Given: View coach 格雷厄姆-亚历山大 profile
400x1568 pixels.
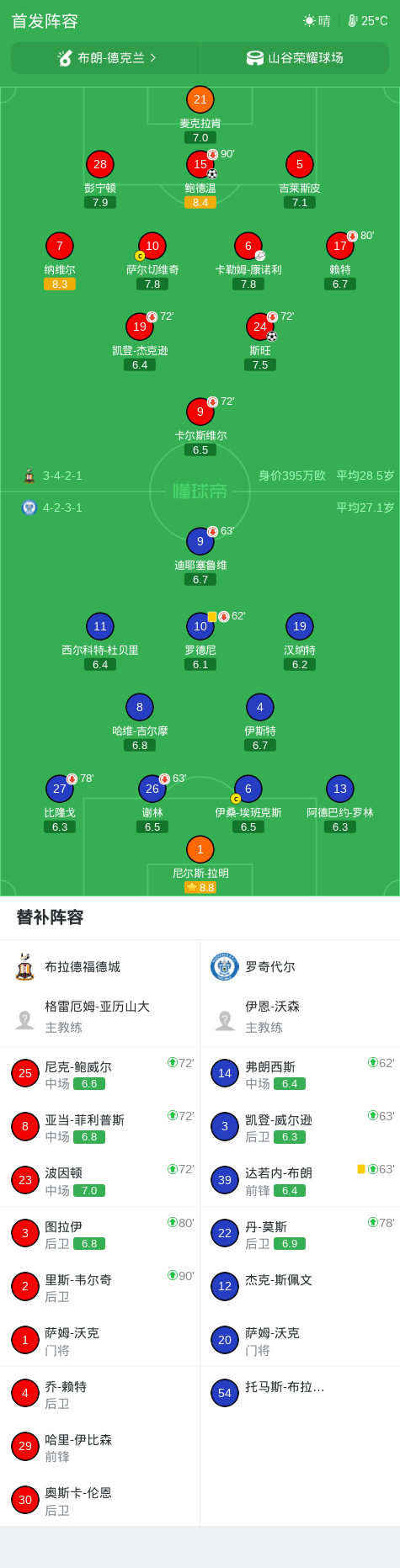Looking at the screenshot, I should tap(99, 1017).
